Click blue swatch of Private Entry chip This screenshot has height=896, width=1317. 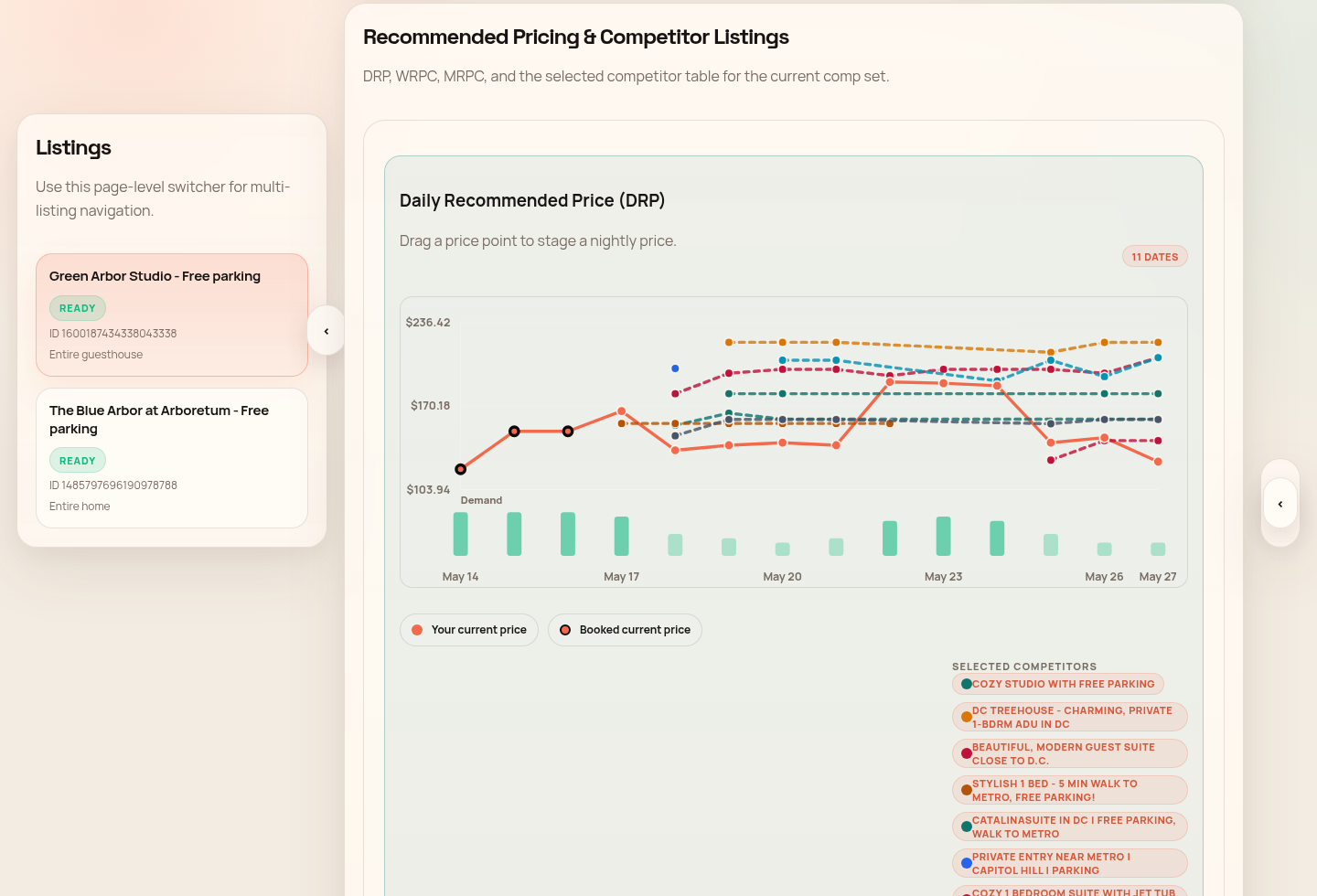[966, 863]
